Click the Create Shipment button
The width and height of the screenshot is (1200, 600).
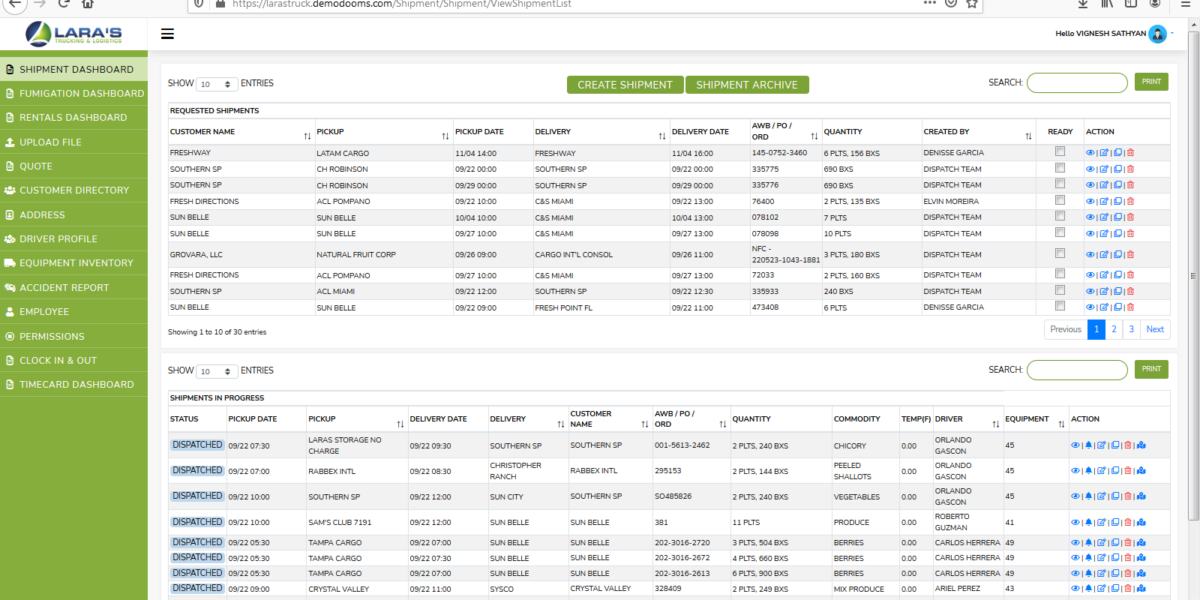coord(624,85)
